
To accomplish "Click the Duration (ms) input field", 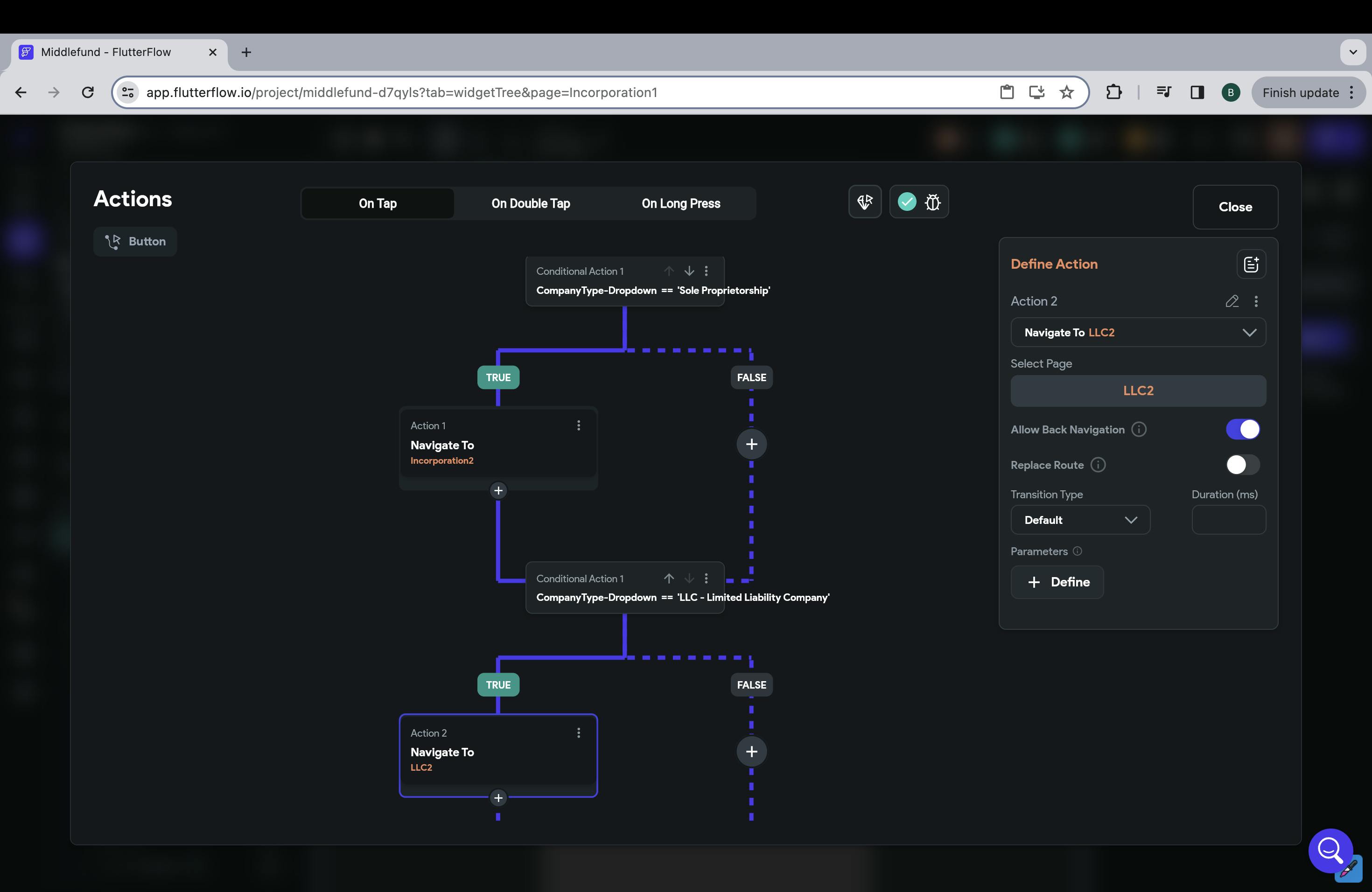I will (1228, 520).
